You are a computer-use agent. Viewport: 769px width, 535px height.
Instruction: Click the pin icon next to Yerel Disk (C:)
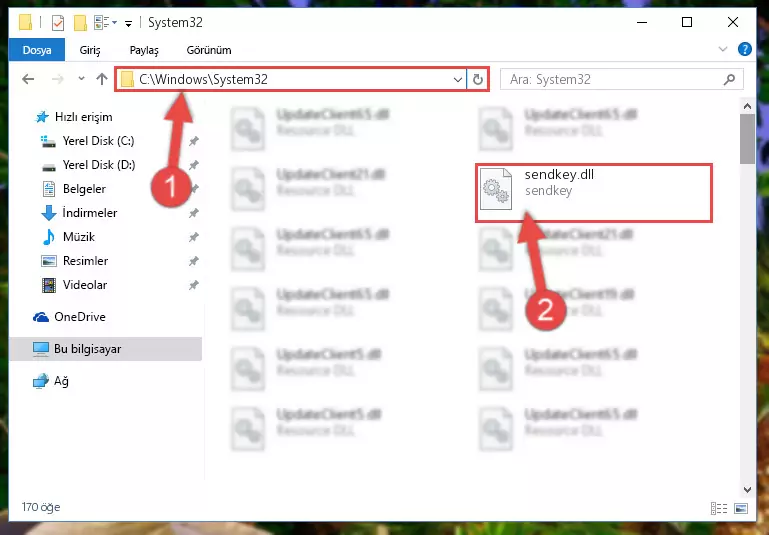(x=194, y=141)
